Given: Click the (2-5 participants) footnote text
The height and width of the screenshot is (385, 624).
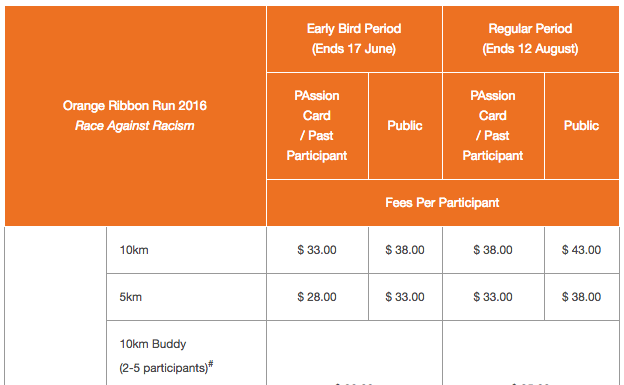Looking at the screenshot, I should point(166,367).
